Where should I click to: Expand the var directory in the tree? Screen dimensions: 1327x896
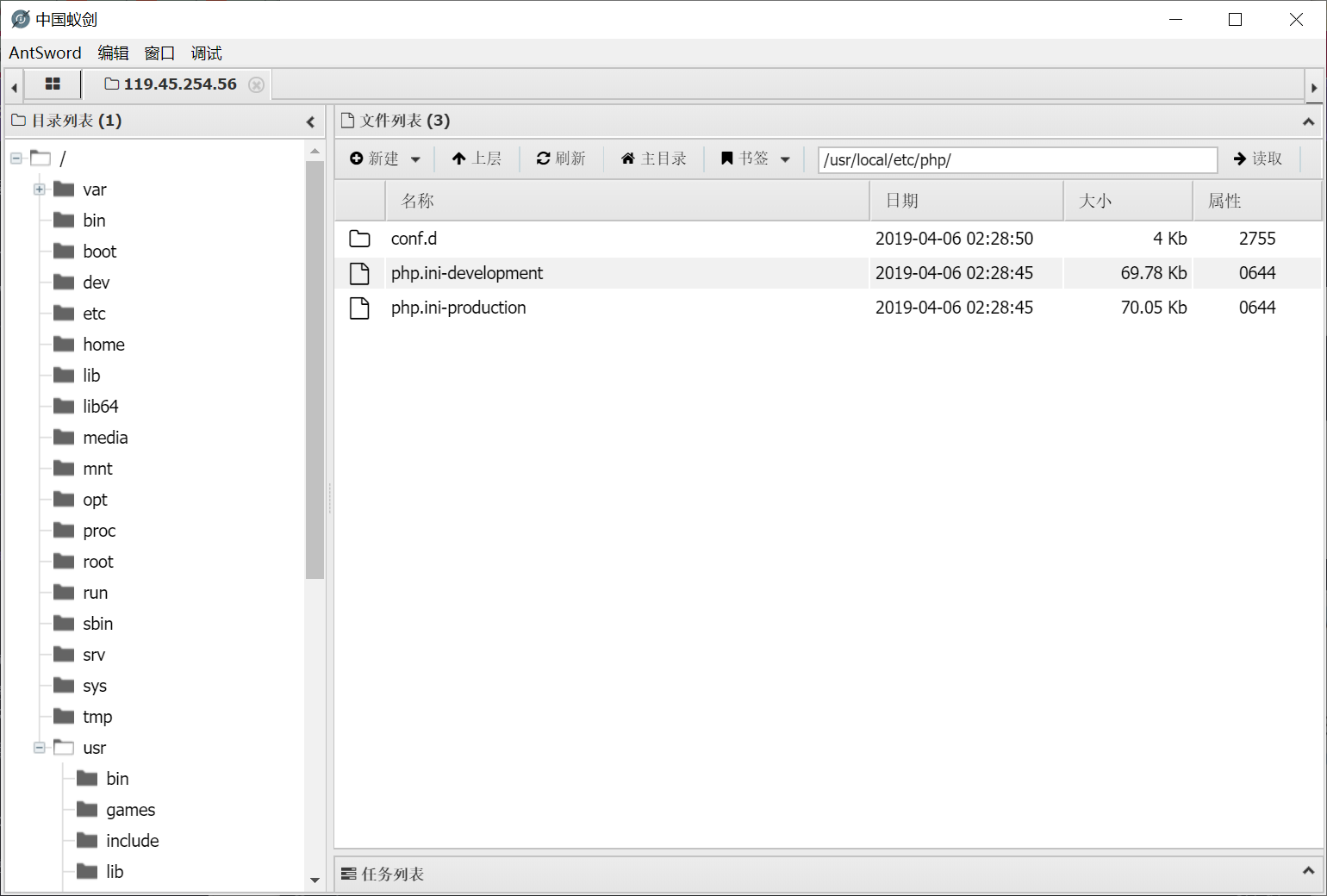[x=39, y=189]
